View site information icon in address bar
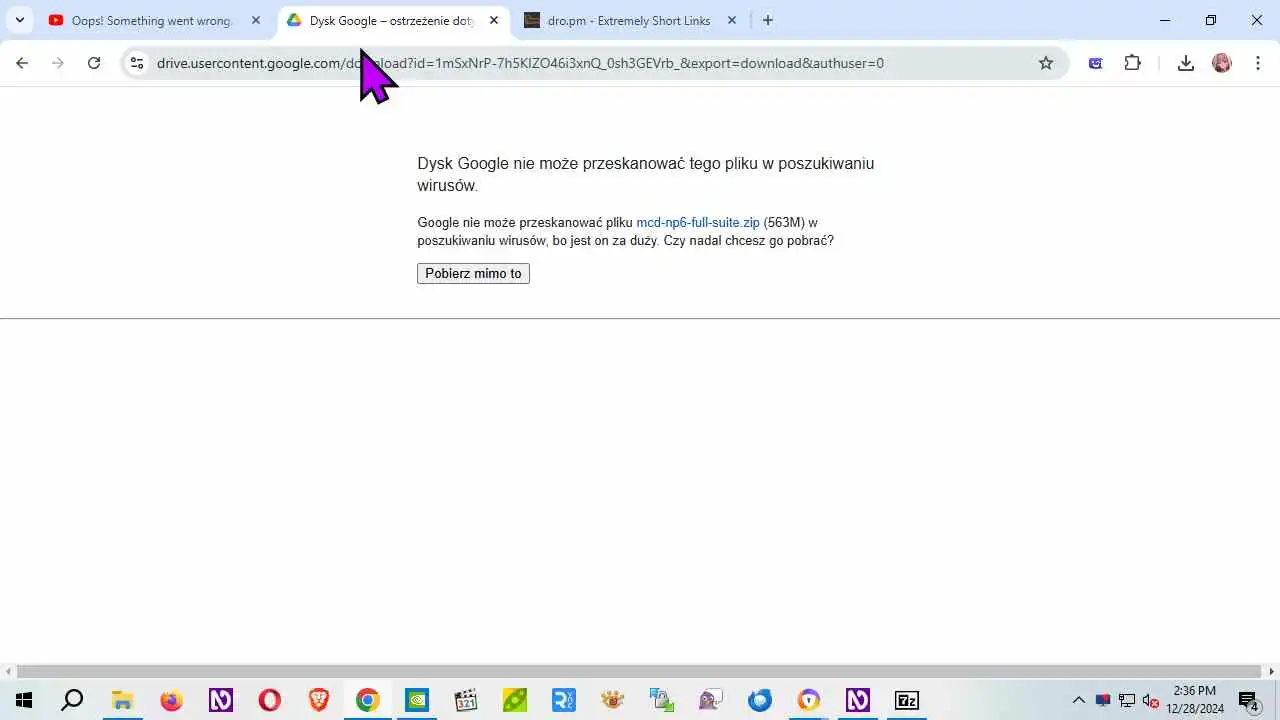 tap(137, 63)
